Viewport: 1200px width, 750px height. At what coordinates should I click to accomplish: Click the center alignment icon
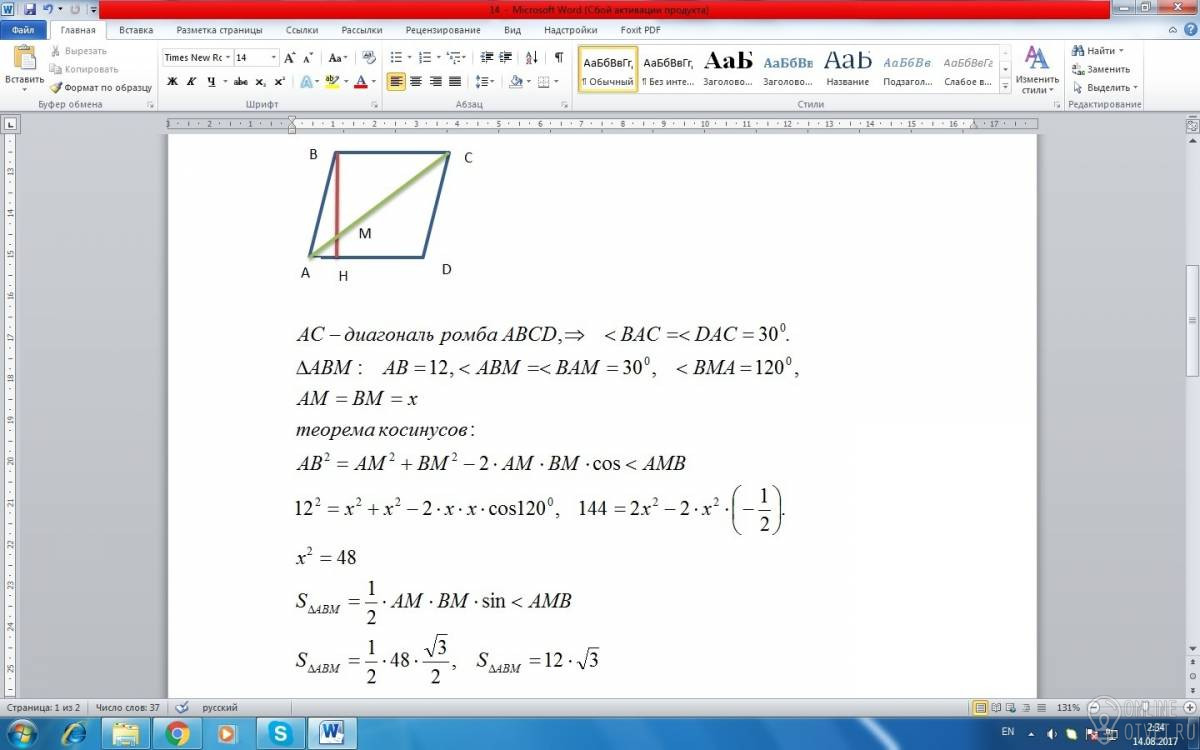[x=416, y=82]
